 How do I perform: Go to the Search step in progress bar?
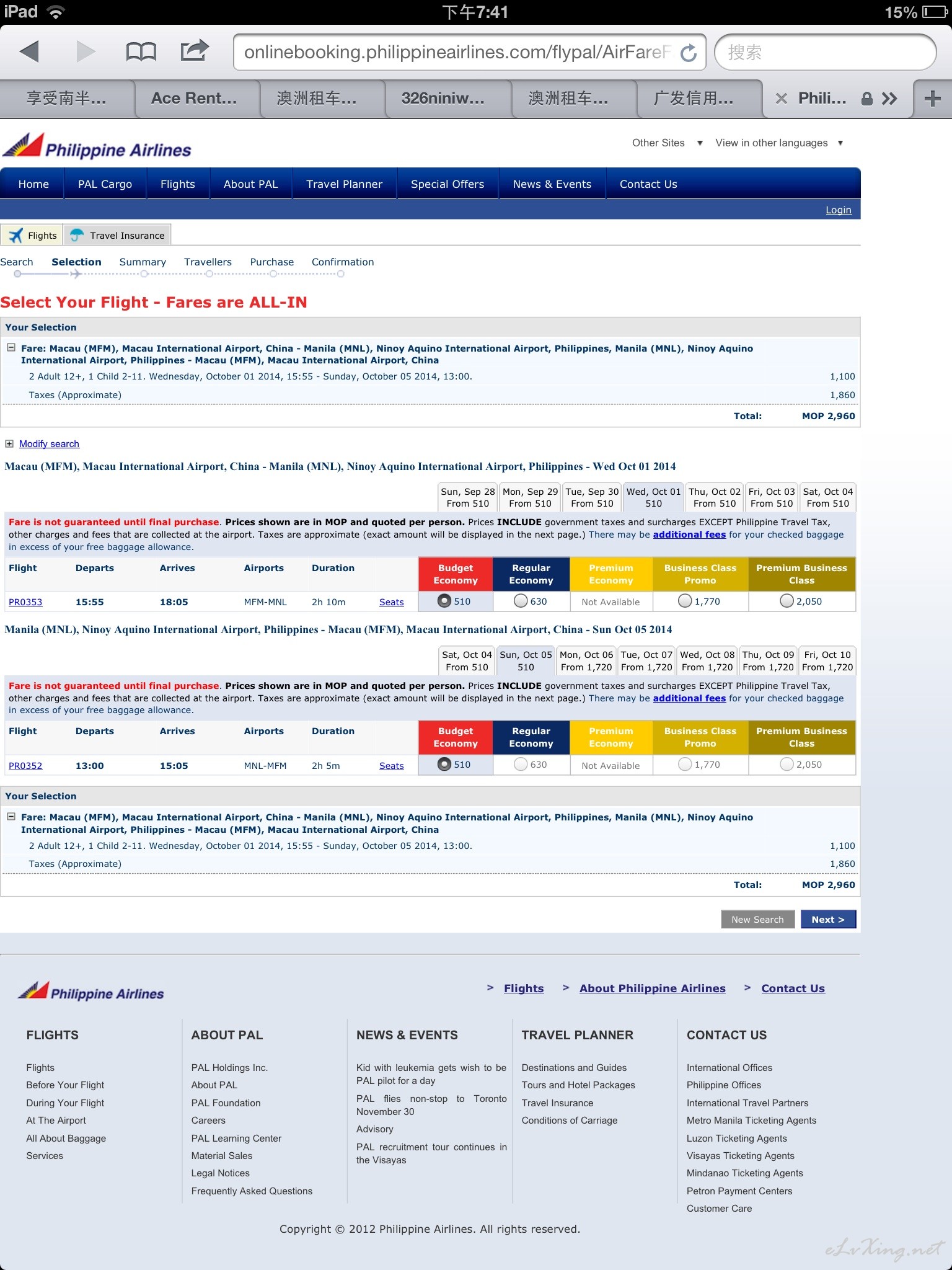click(x=17, y=262)
